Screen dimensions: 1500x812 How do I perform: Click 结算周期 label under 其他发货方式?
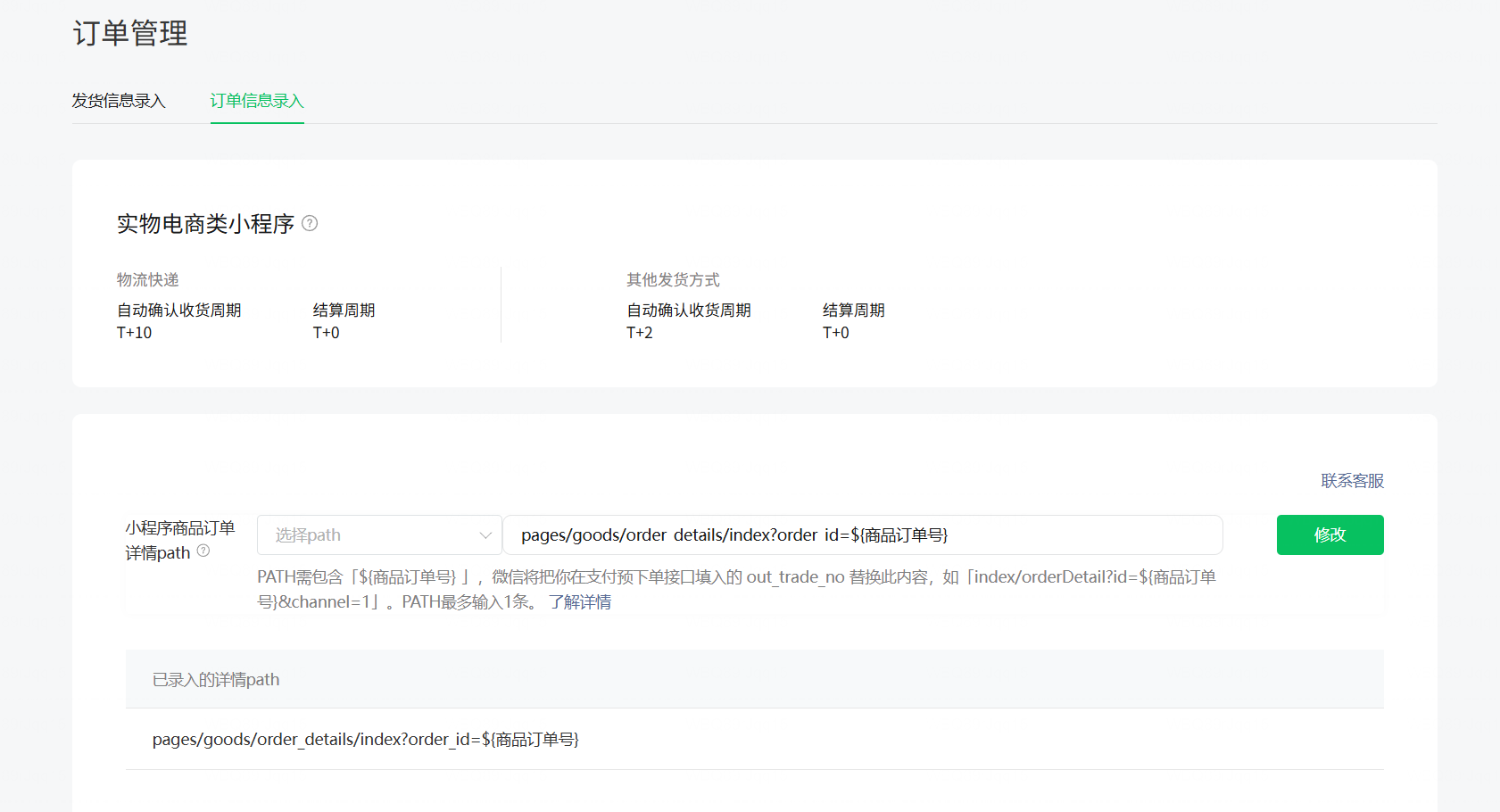pos(853,311)
